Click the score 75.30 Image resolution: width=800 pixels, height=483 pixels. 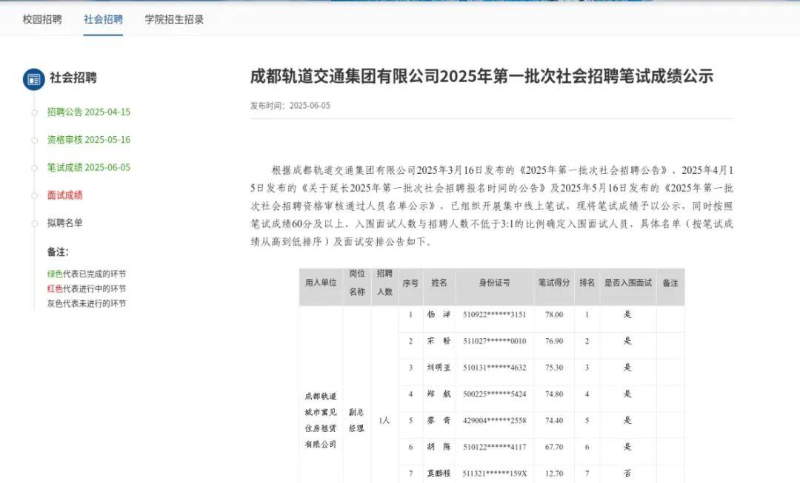pyautogui.click(x=554, y=368)
